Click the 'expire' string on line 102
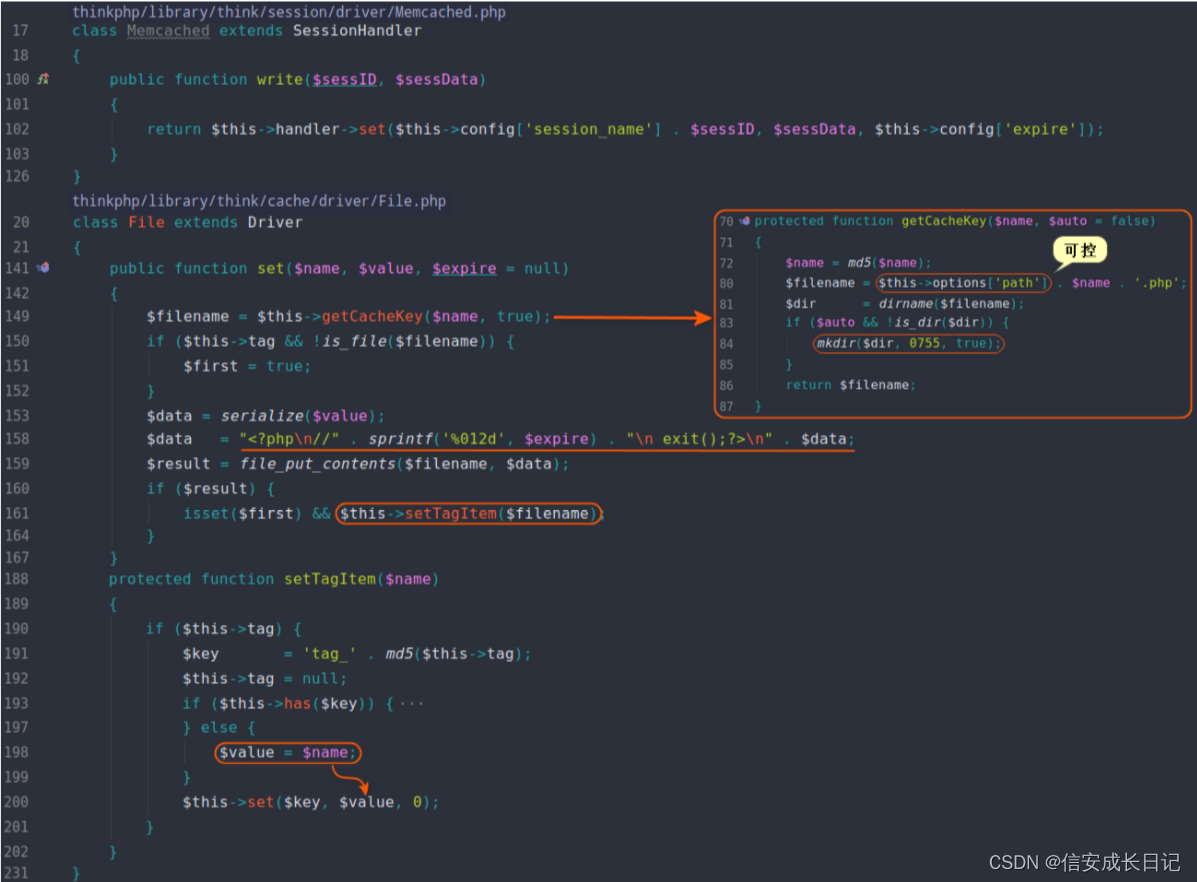 (1041, 129)
